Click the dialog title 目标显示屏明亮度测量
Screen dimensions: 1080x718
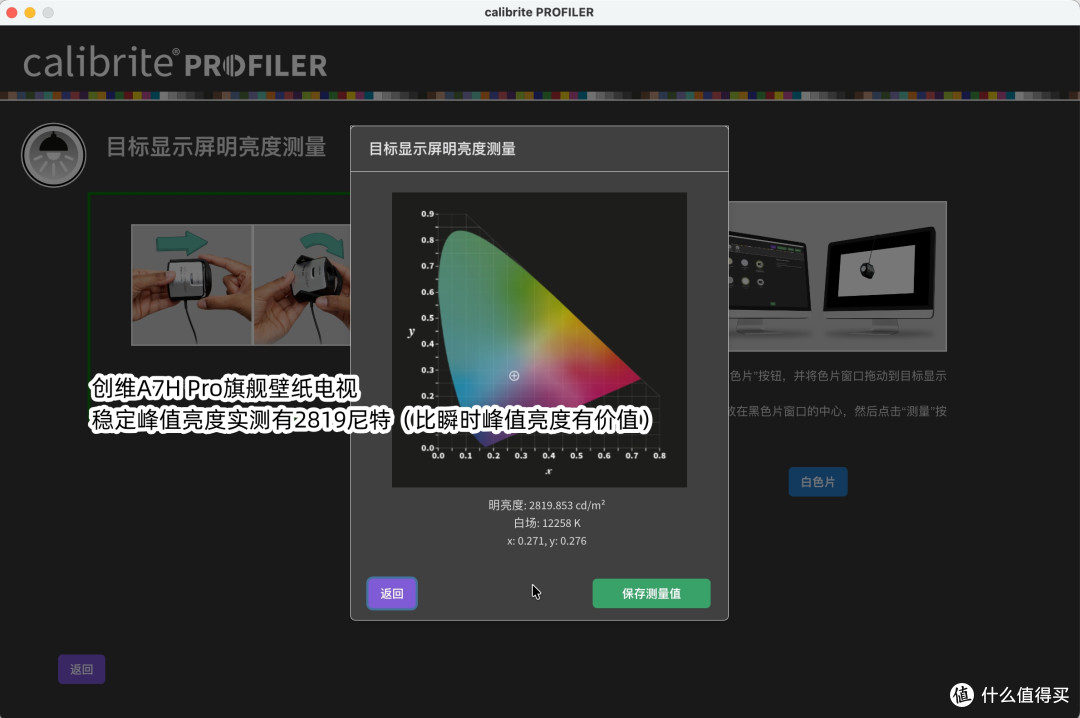(442, 149)
